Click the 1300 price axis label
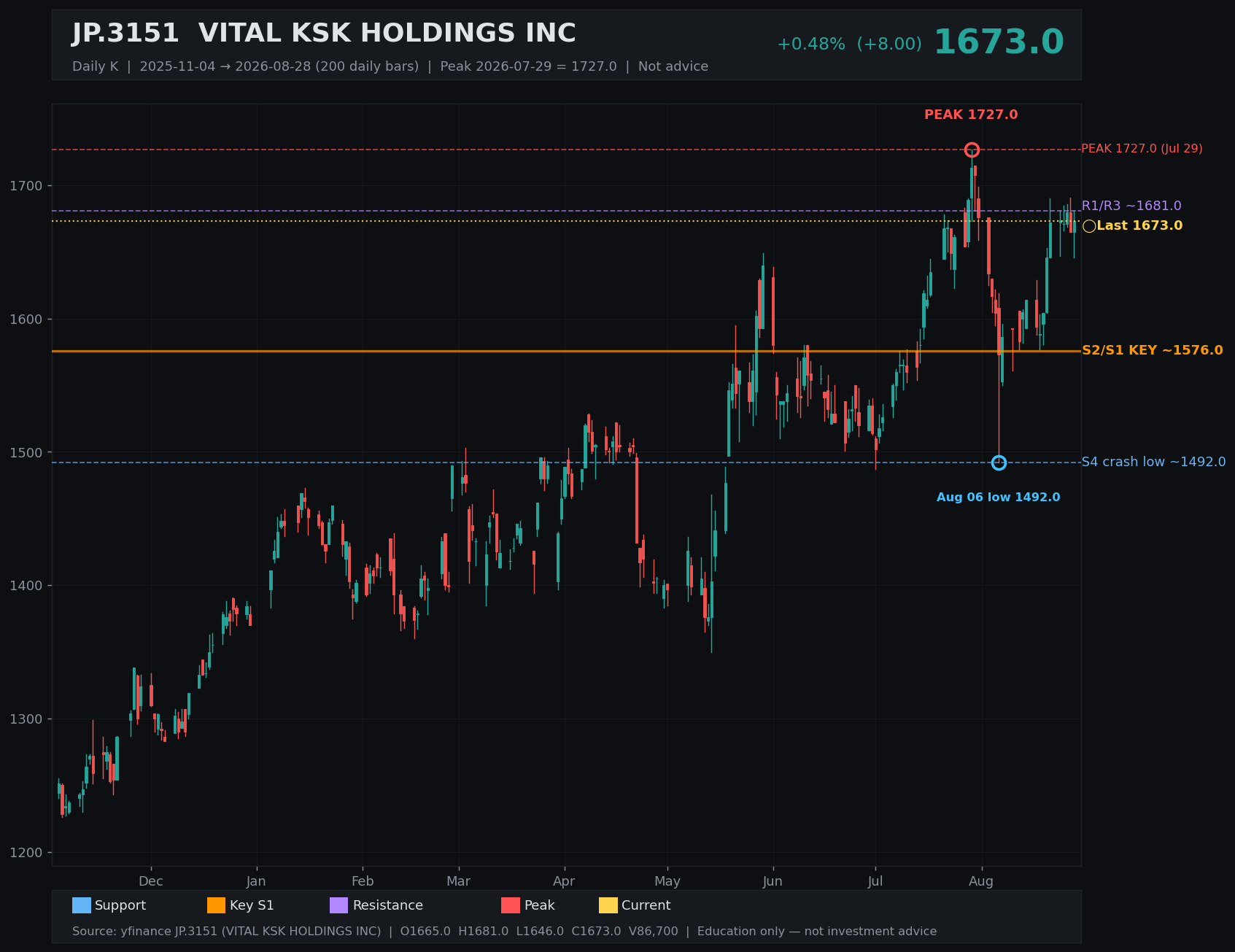 [x=26, y=719]
